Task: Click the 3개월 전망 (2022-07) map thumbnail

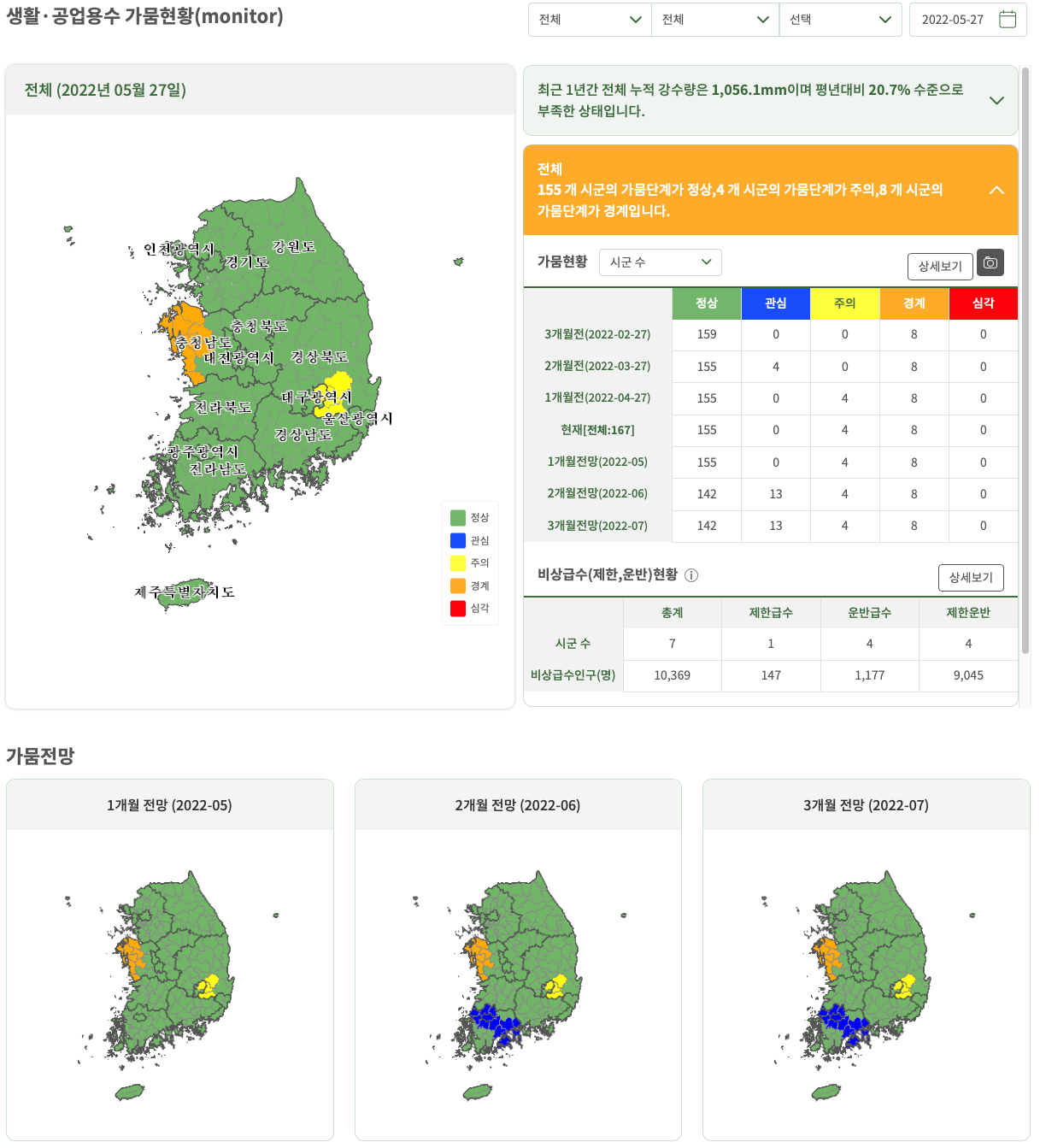Action: (866, 983)
